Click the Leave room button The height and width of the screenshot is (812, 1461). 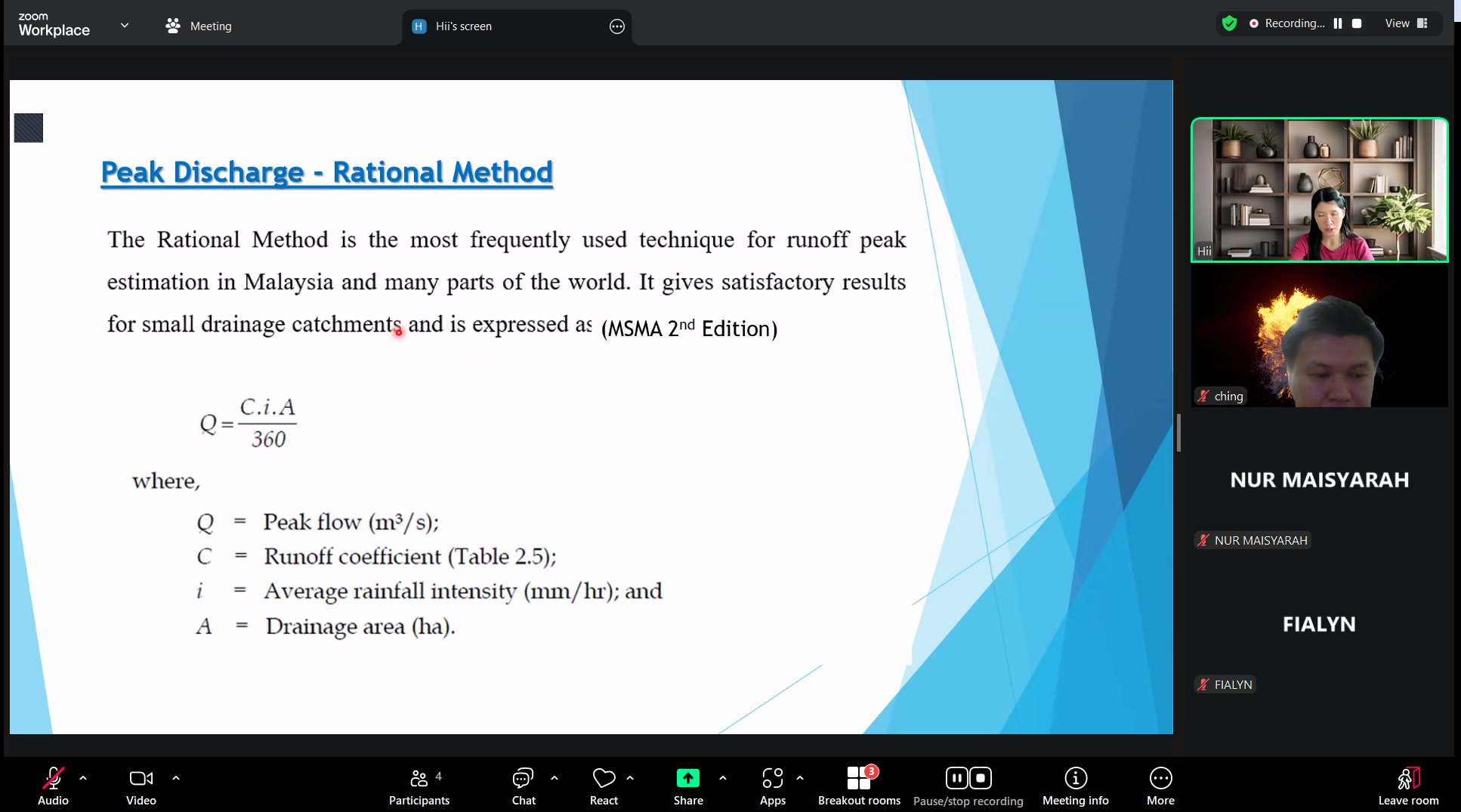pyautogui.click(x=1408, y=786)
